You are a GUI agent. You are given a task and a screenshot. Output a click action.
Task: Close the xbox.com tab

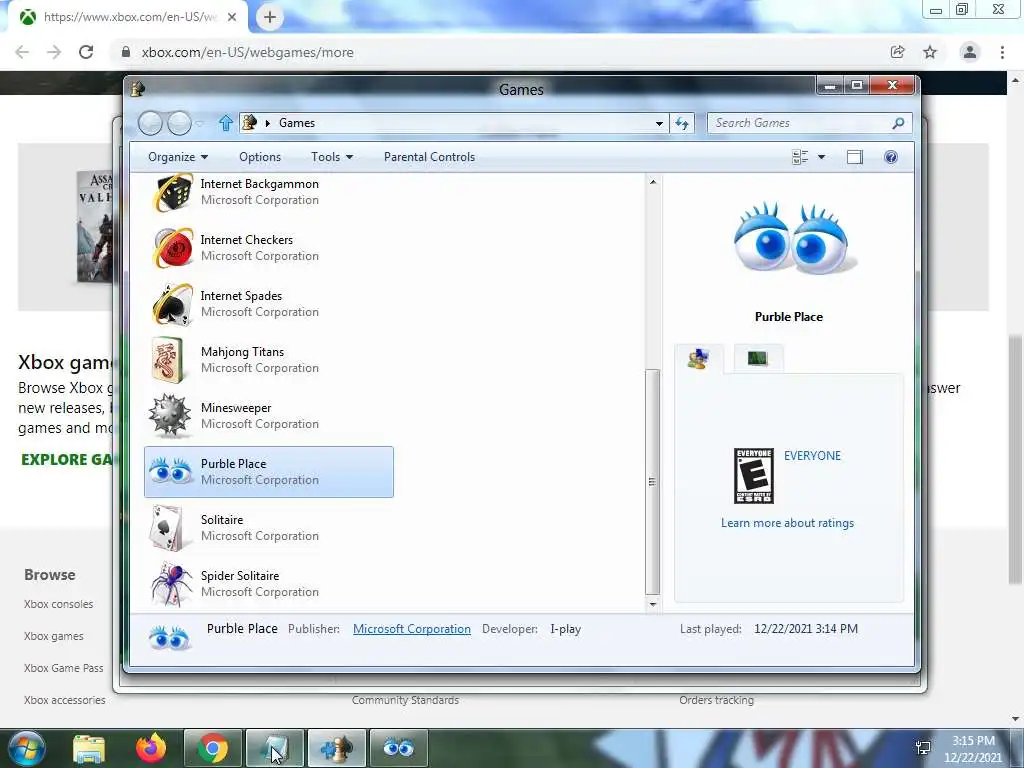232,17
